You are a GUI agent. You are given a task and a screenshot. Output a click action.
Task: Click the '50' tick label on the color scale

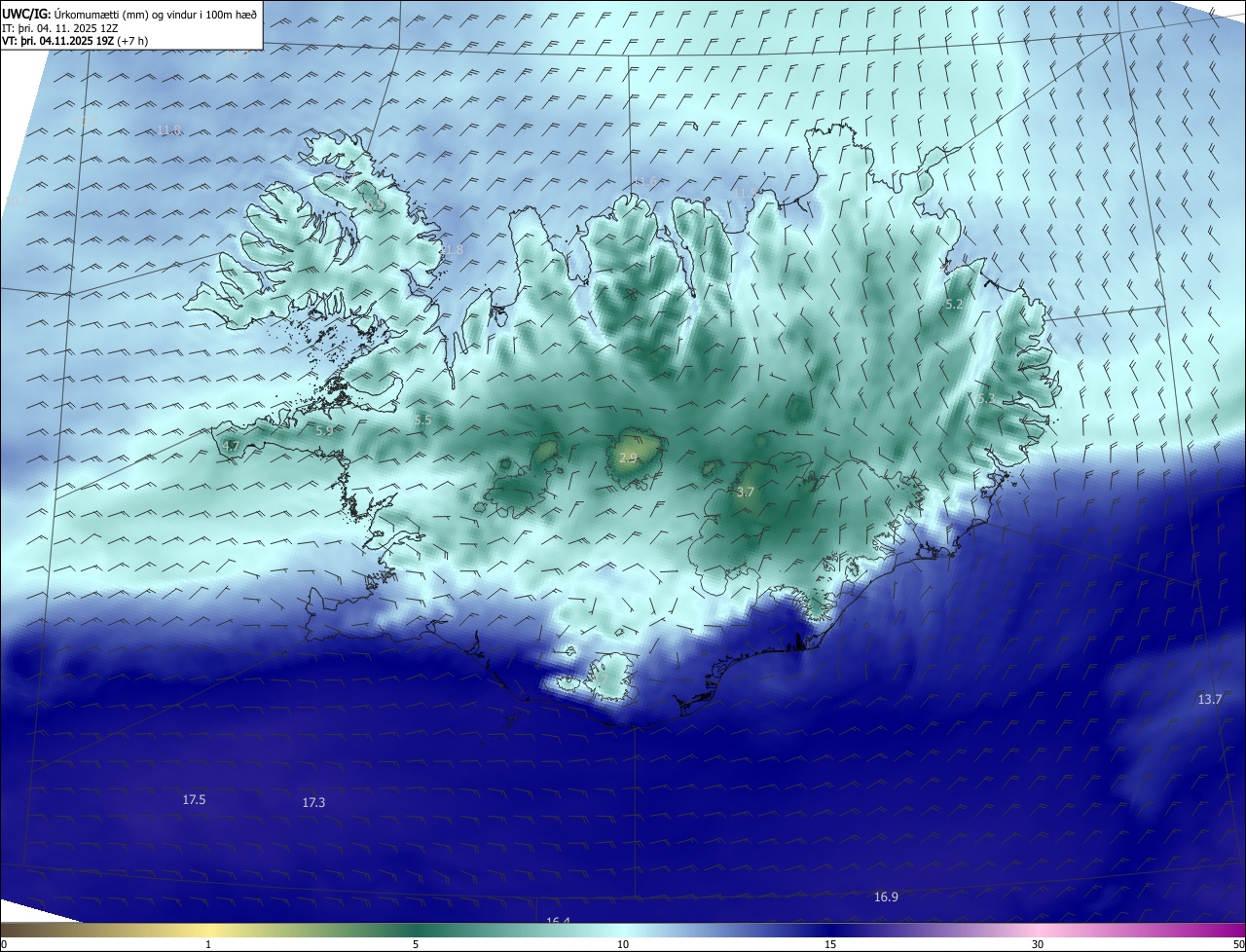[x=1238, y=944]
